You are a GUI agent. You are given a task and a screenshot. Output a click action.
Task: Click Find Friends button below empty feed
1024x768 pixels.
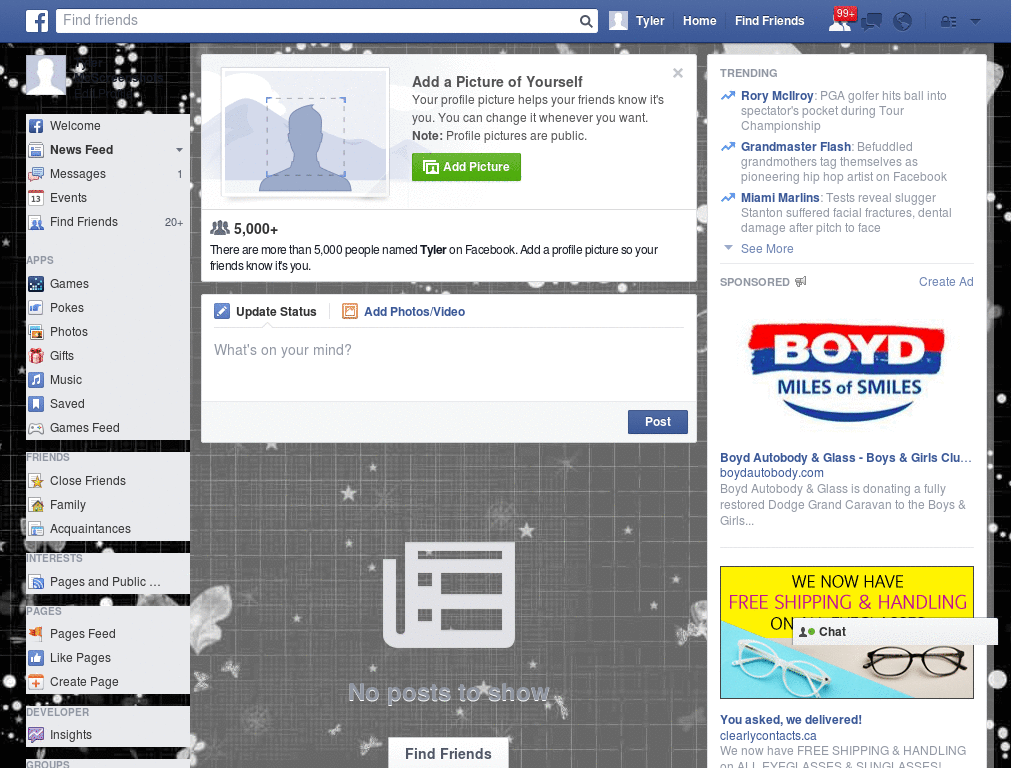click(x=448, y=754)
